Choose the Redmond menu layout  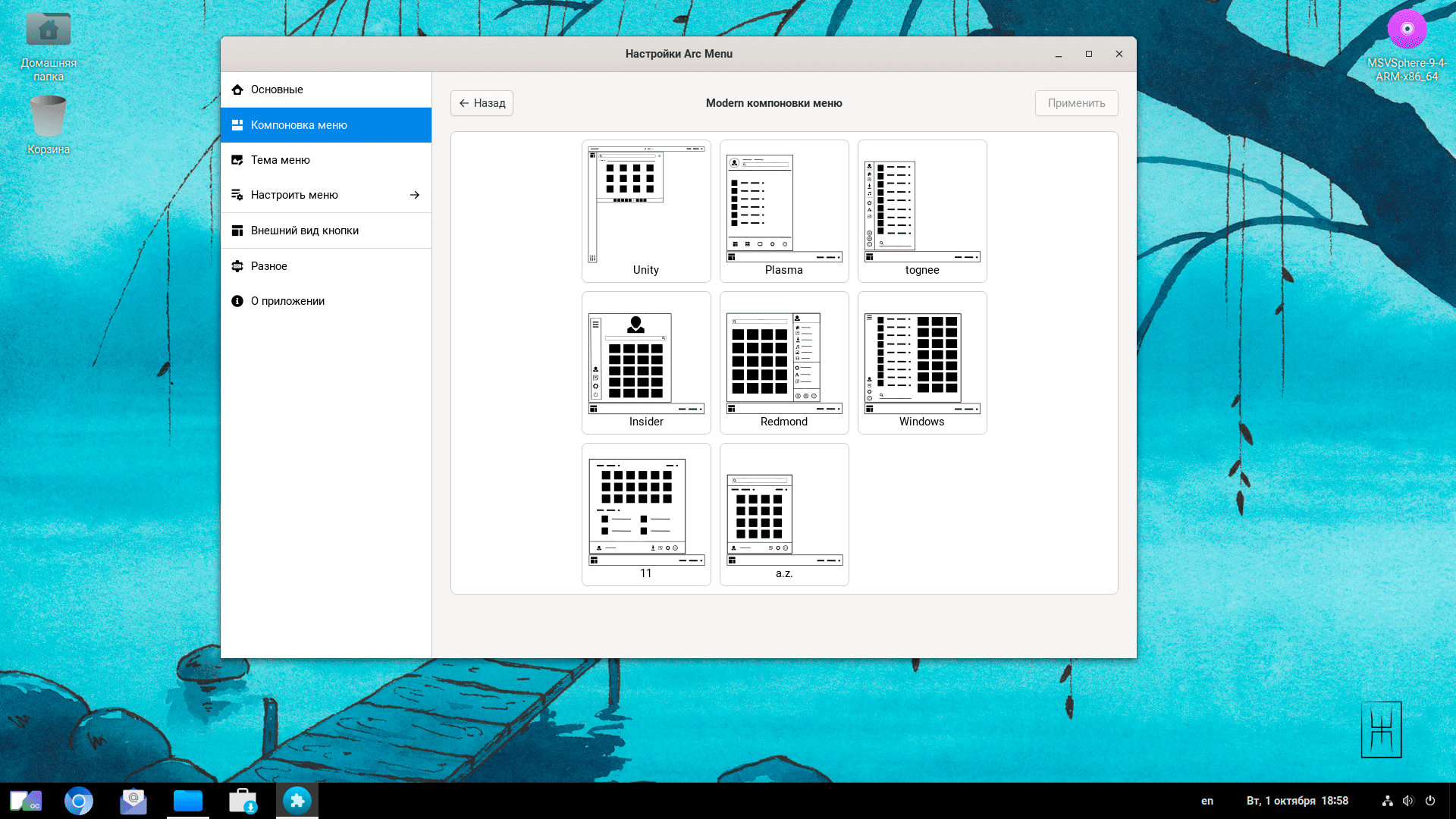click(784, 362)
